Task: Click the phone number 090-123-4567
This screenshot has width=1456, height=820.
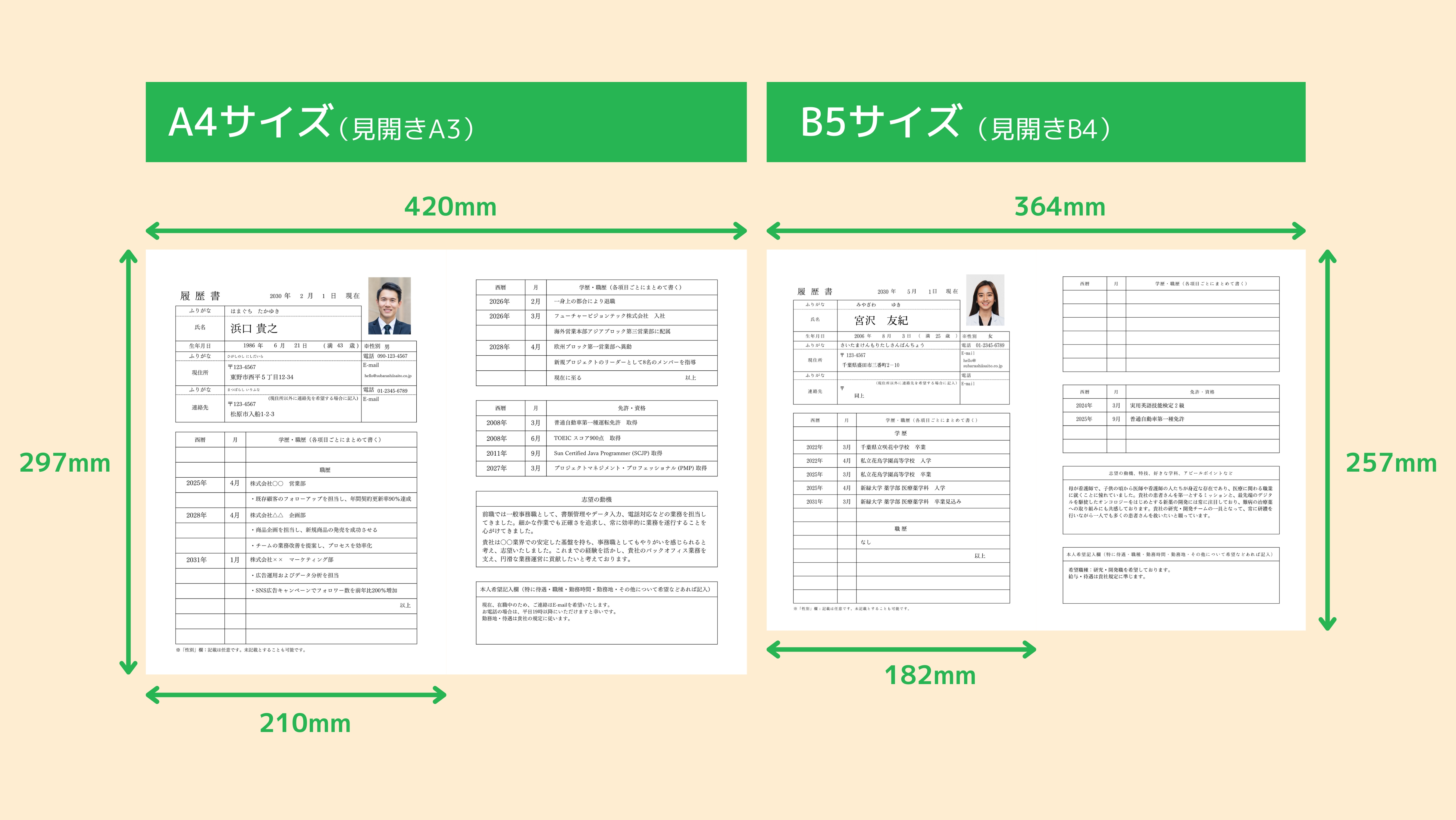Action: coord(392,356)
